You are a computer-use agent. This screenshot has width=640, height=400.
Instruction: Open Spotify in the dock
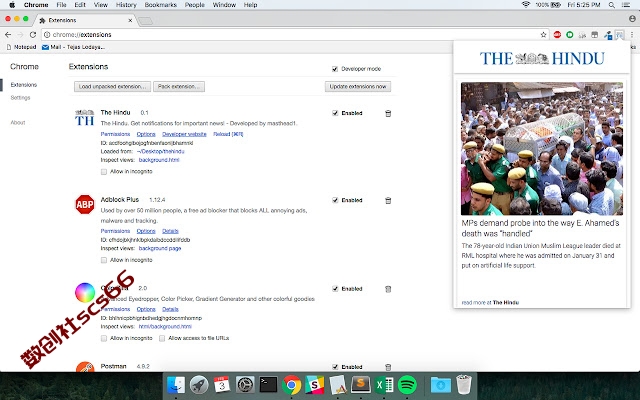point(407,384)
